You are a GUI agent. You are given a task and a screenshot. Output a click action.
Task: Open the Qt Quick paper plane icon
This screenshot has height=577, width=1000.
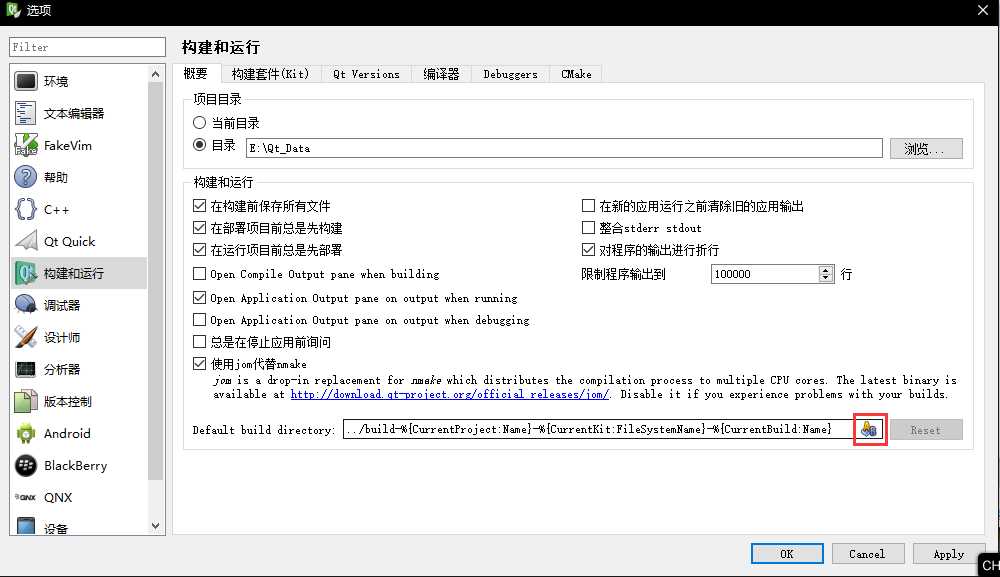point(26,241)
